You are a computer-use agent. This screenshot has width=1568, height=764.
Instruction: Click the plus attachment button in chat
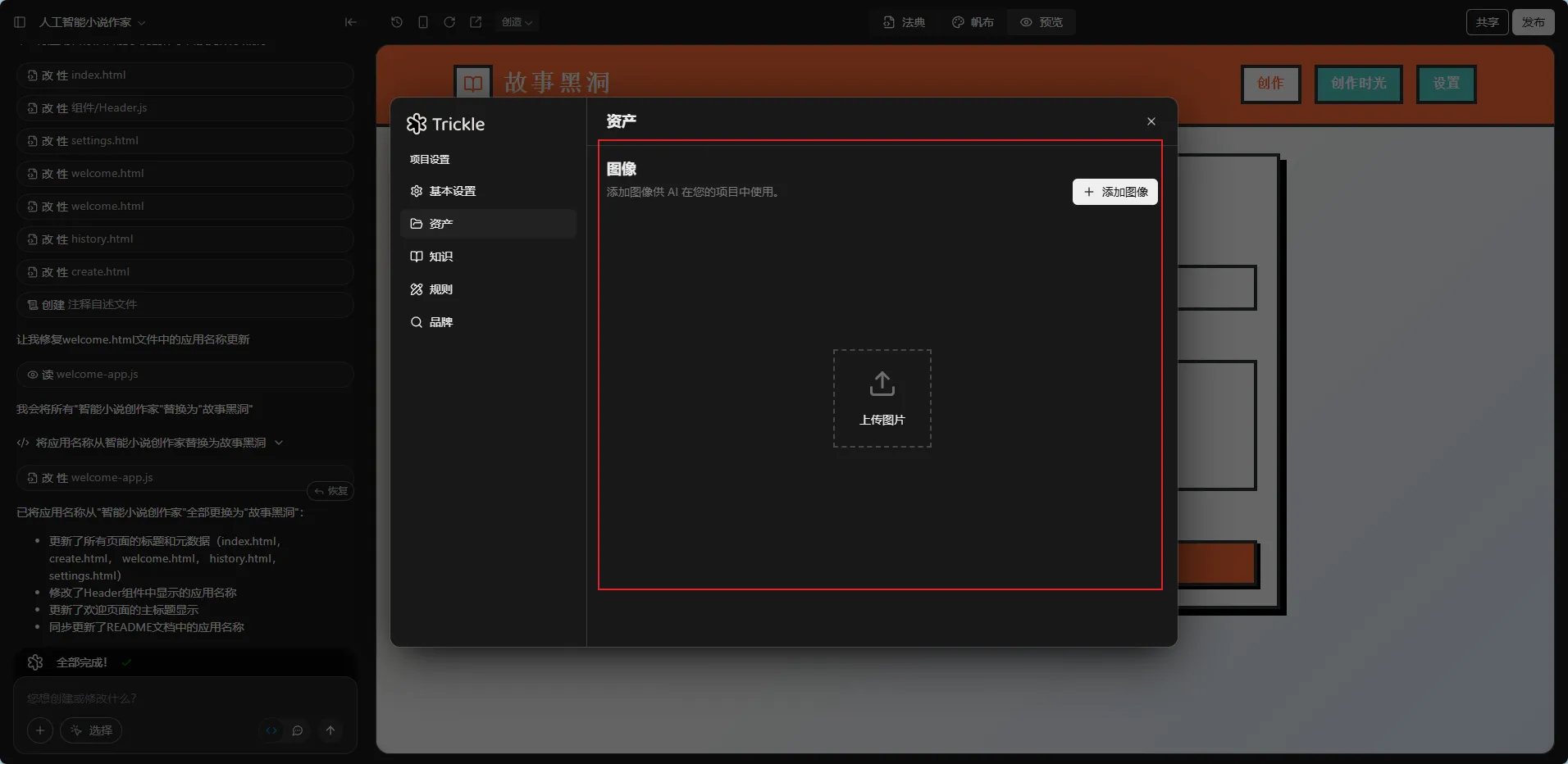[39, 730]
